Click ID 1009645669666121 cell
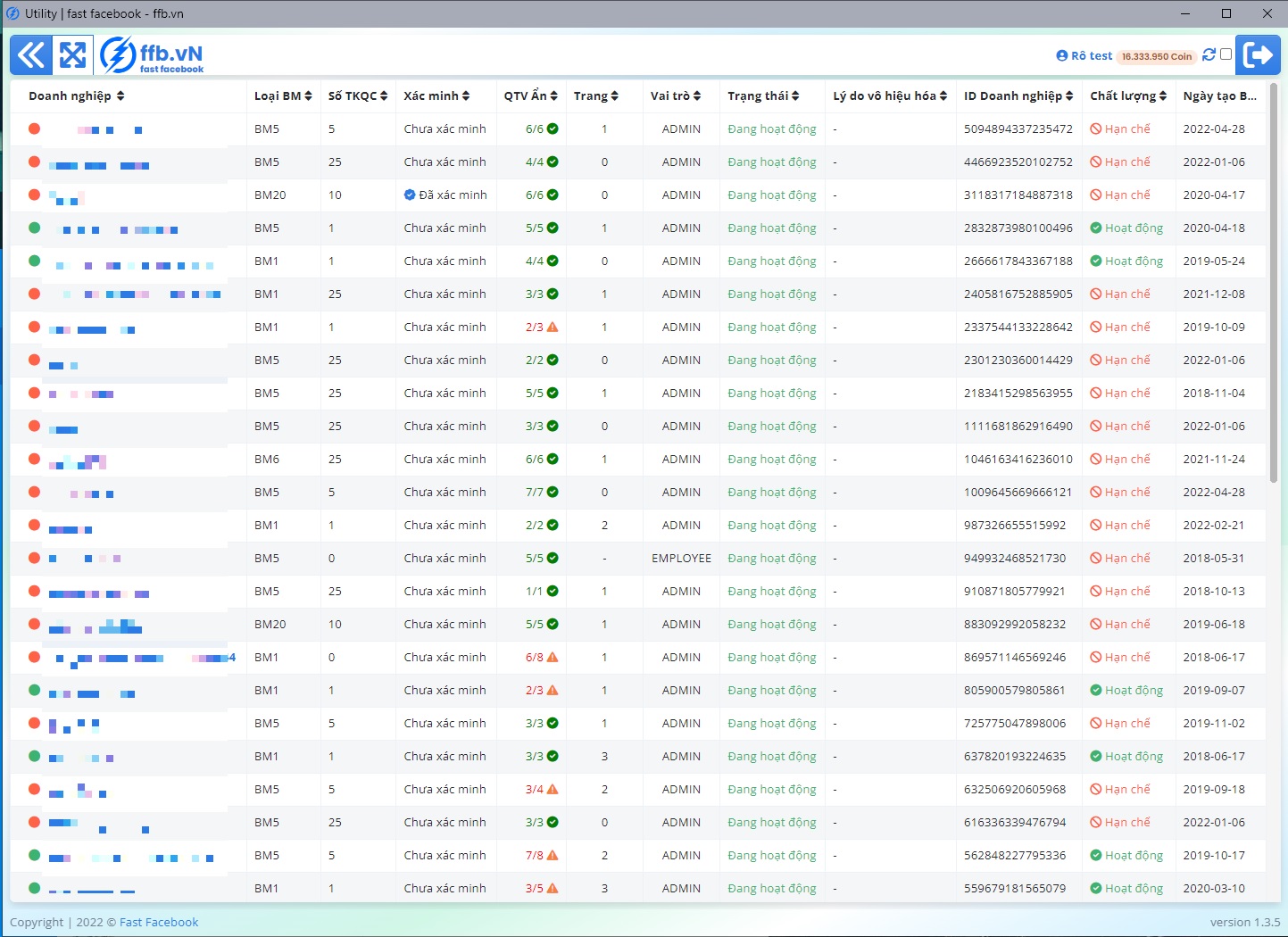1288x937 pixels. pos(1018,492)
